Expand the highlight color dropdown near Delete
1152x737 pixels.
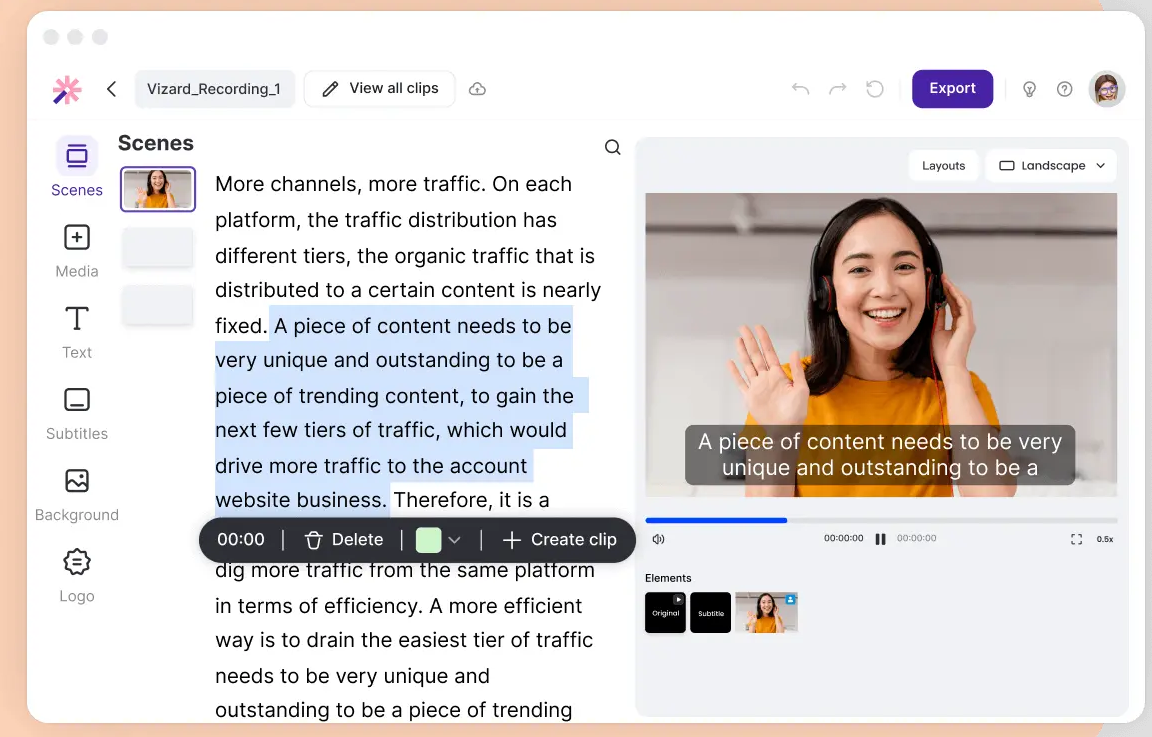(x=452, y=539)
